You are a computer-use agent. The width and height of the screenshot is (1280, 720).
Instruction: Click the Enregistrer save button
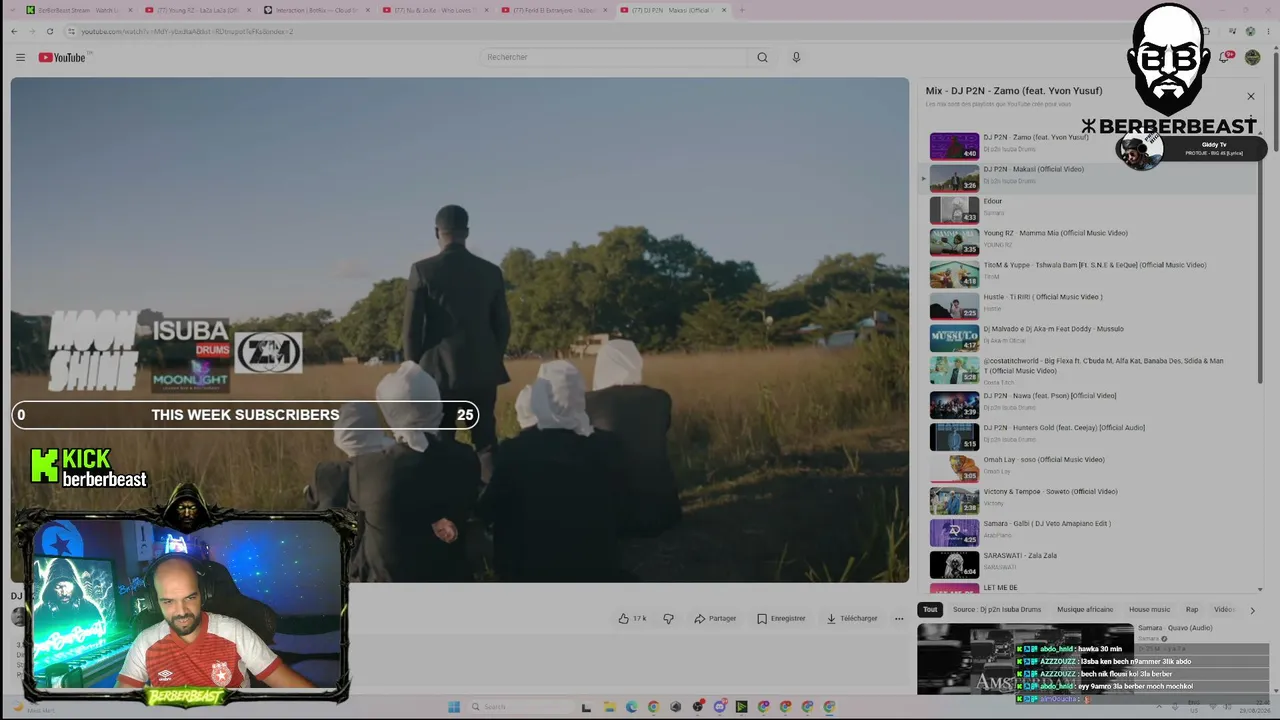coord(781,618)
